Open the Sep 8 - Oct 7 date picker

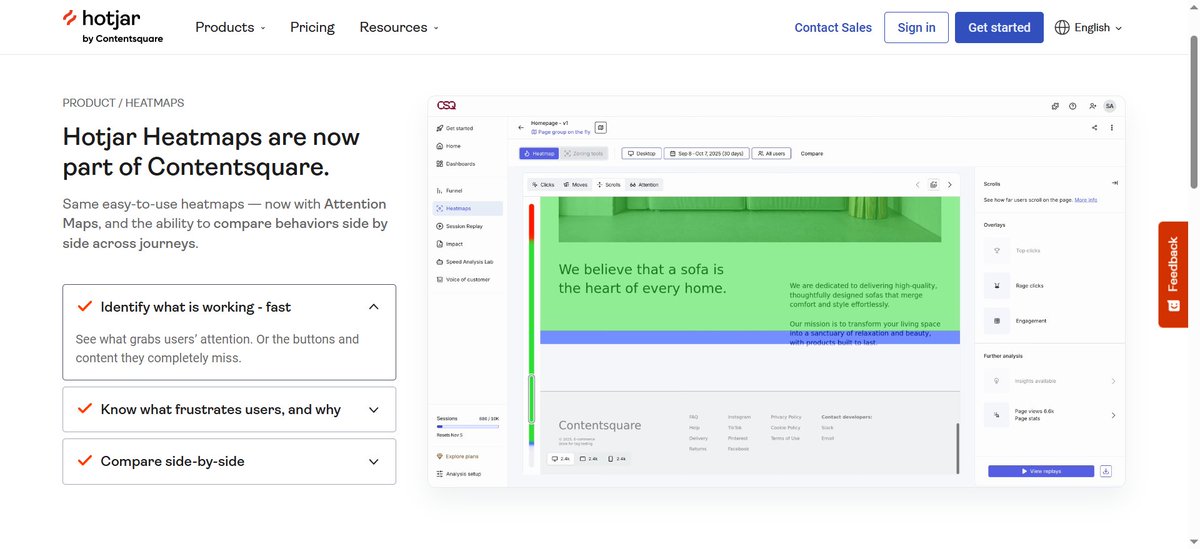click(x=706, y=153)
